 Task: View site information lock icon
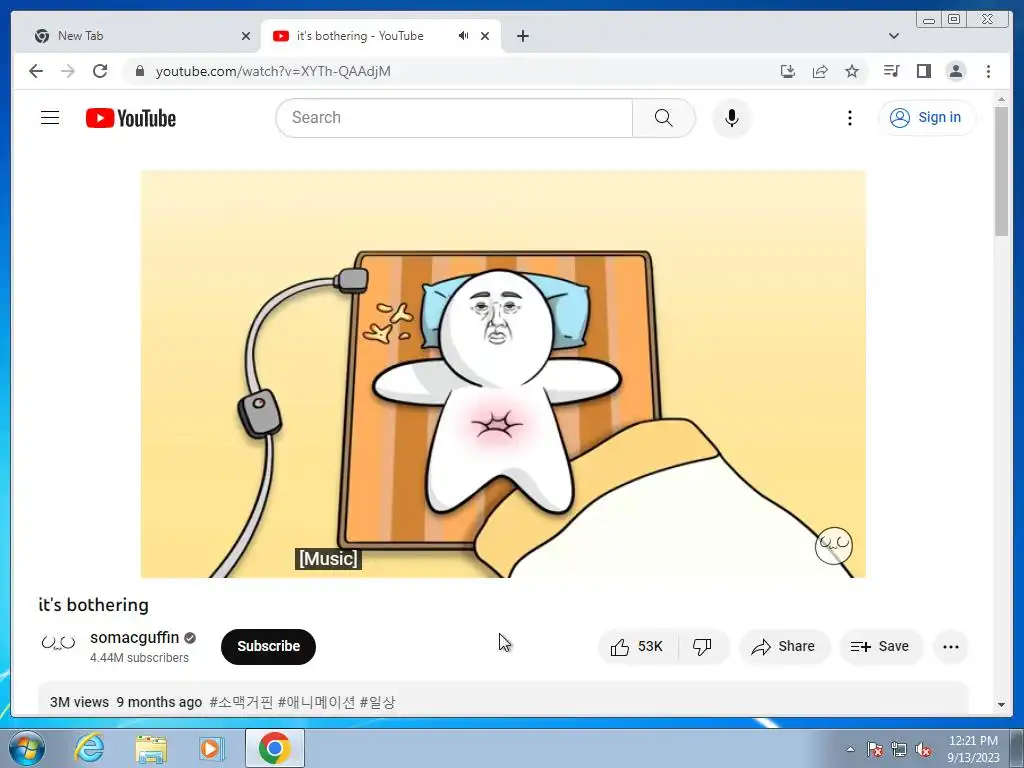click(x=139, y=71)
